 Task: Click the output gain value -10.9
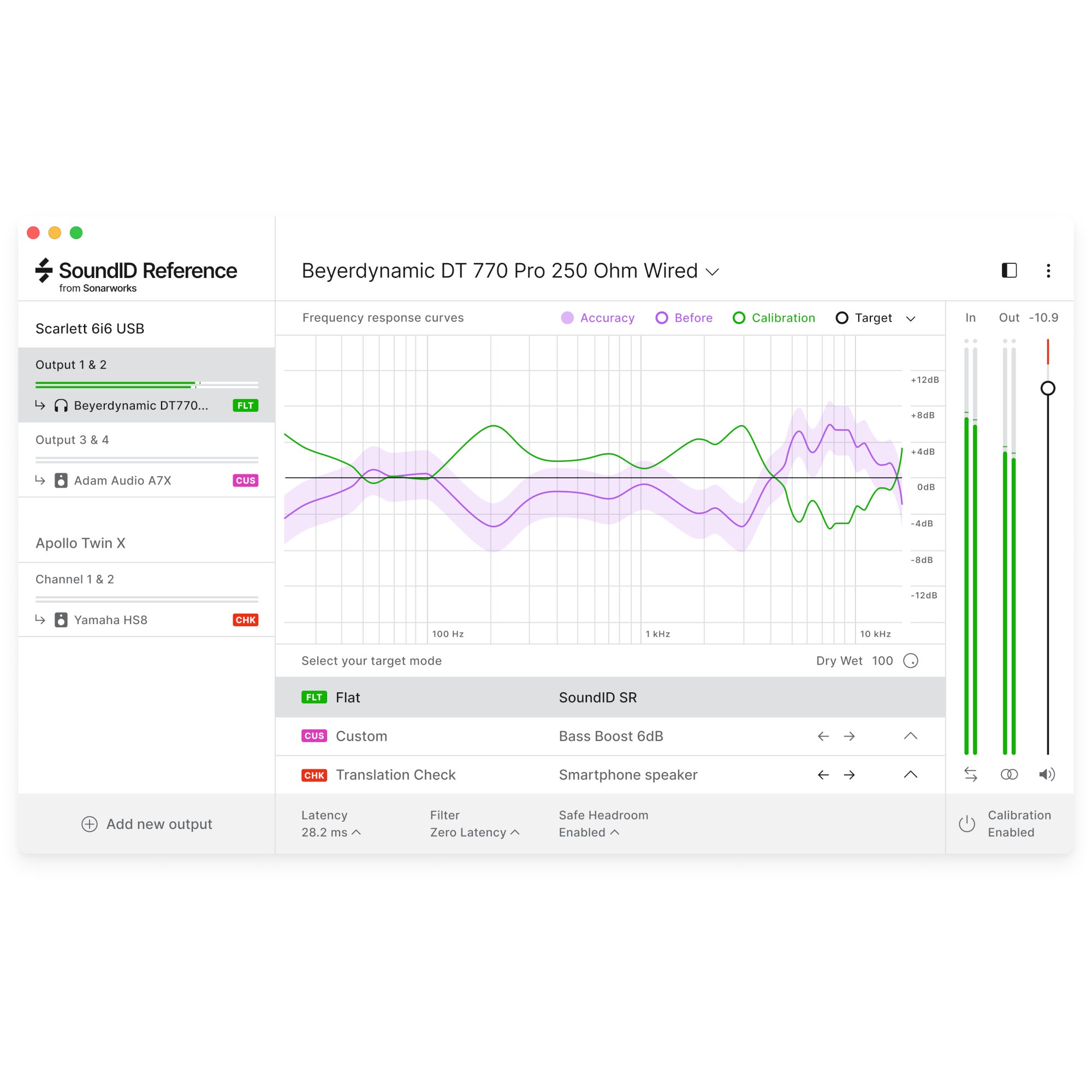(1043, 318)
